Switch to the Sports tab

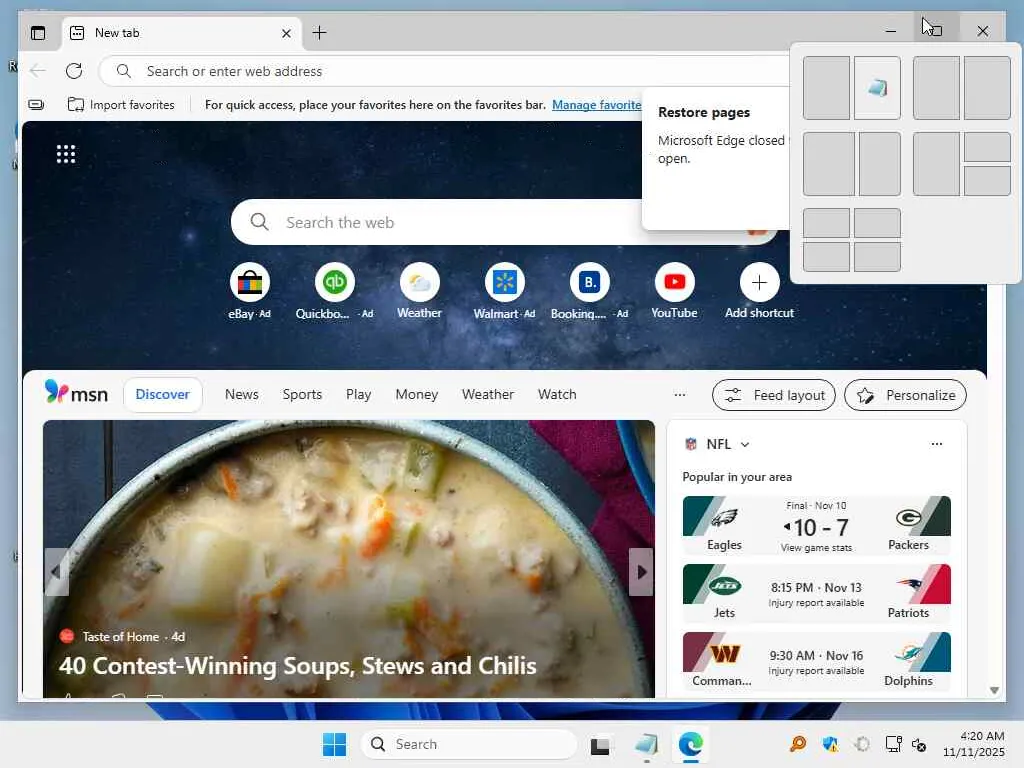(302, 394)
